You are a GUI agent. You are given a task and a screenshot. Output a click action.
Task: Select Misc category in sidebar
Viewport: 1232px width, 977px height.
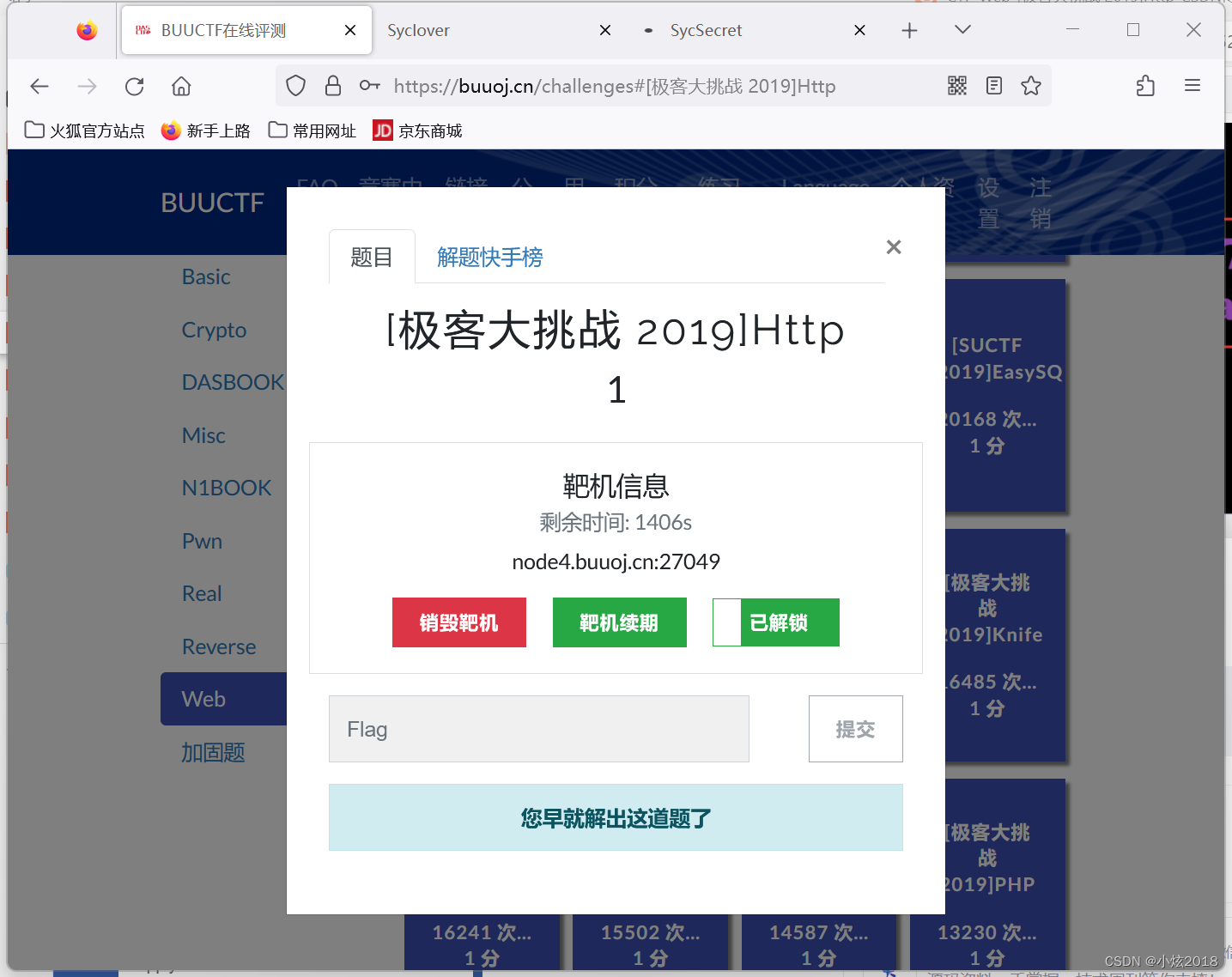click(203, 435)
